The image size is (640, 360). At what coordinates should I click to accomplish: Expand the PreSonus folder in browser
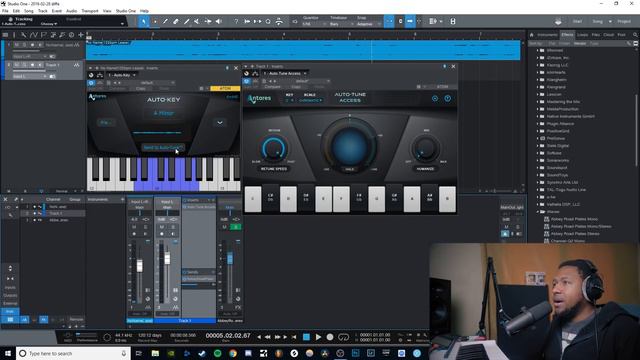(538, 138)
